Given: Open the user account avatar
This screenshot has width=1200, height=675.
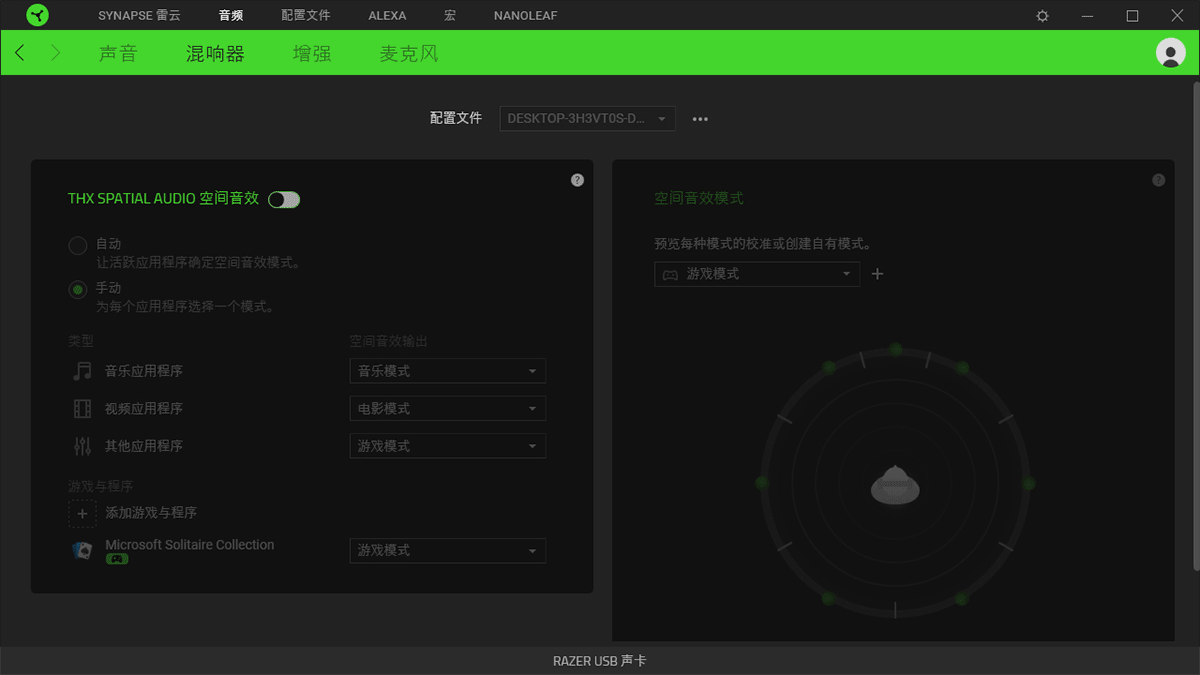Looking at the screenshot, I should click(1170, 53).
